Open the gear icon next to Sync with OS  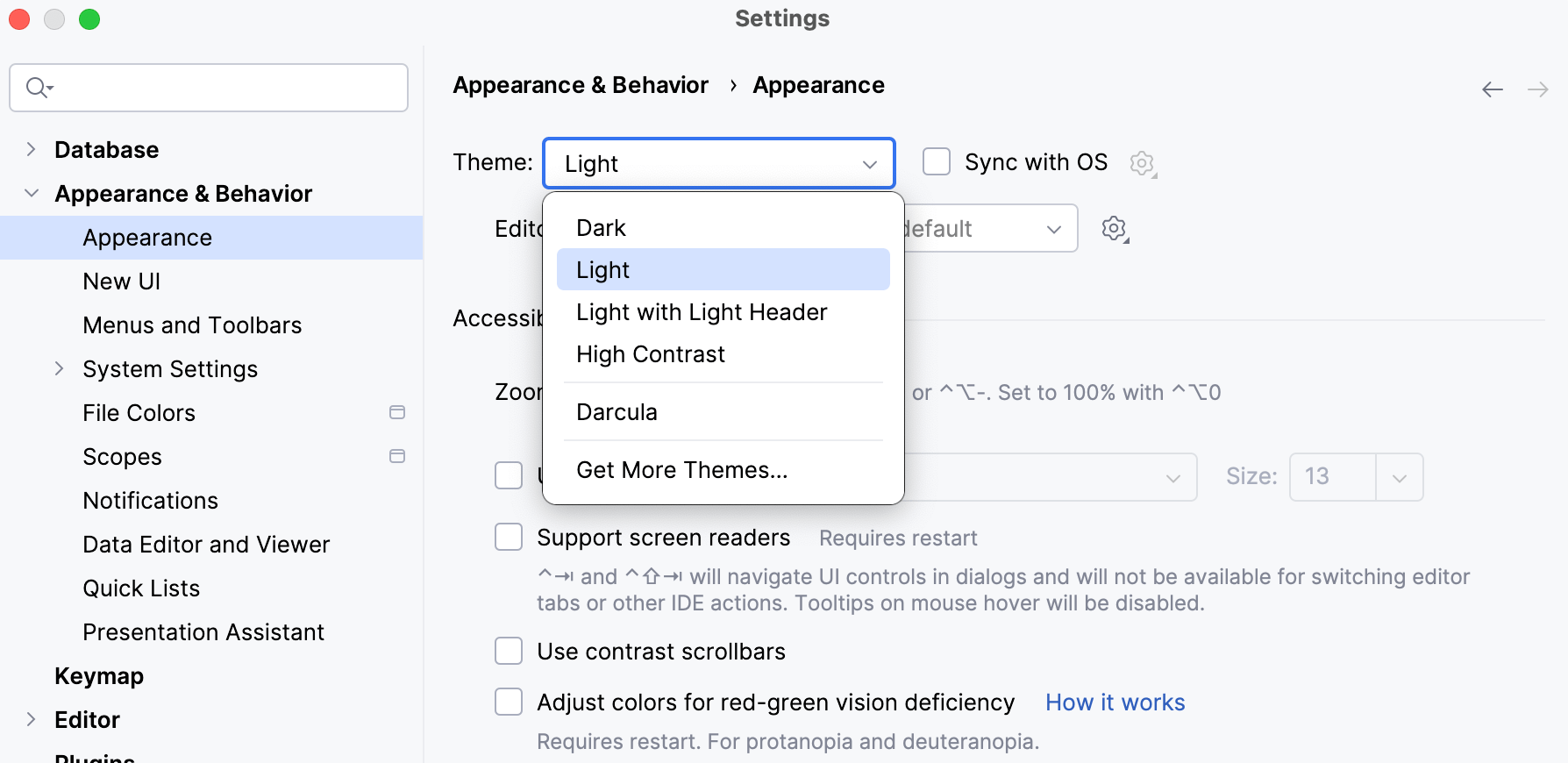(x=1143, y=163)
